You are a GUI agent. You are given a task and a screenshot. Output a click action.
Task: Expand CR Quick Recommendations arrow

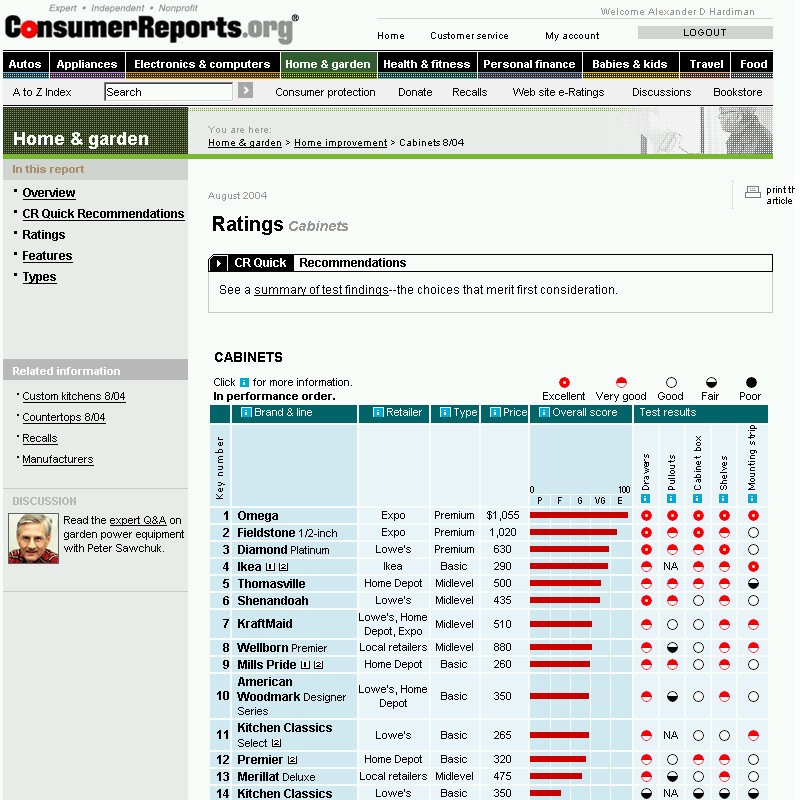point(218,263)
